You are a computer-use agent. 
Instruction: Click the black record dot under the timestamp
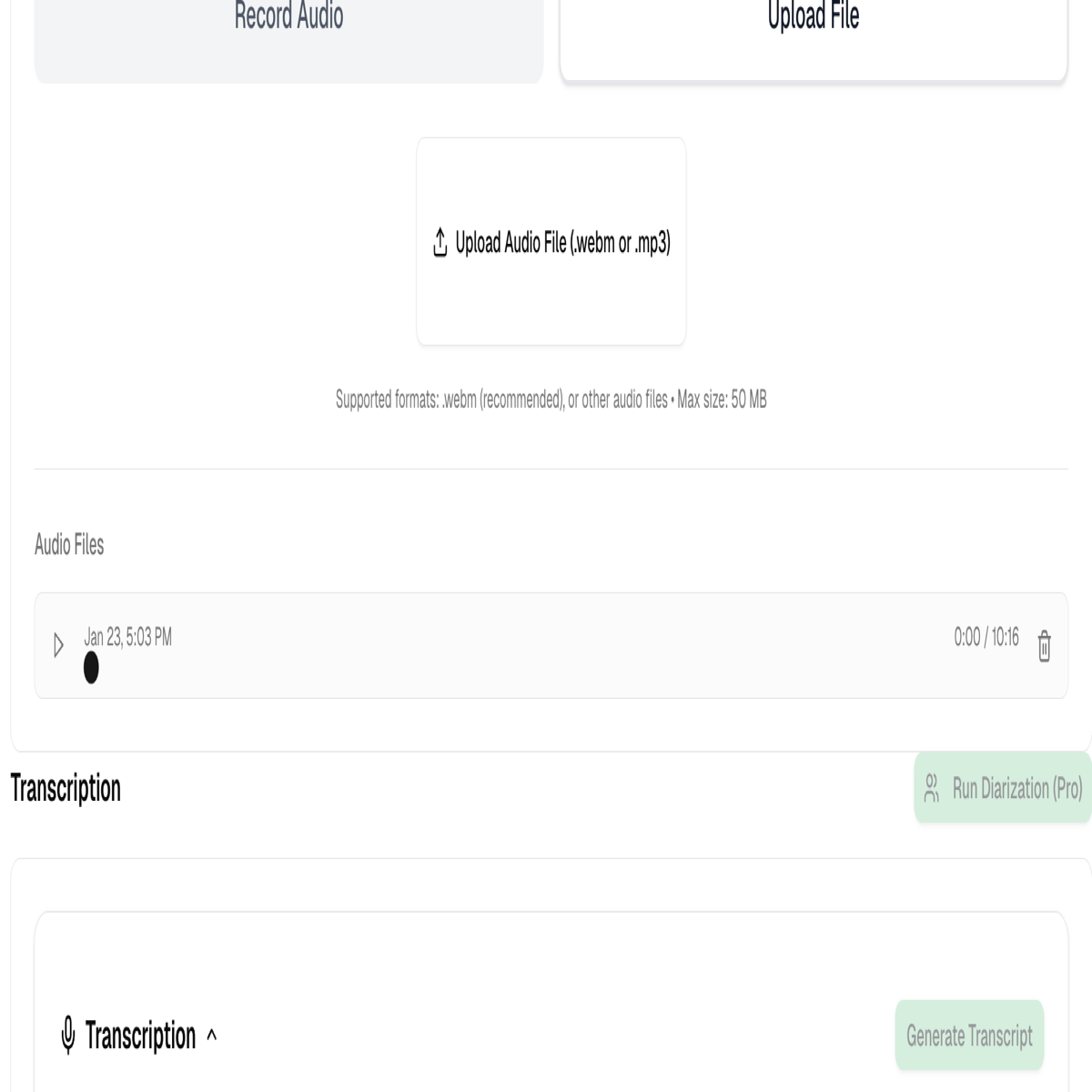pos(91,668)
